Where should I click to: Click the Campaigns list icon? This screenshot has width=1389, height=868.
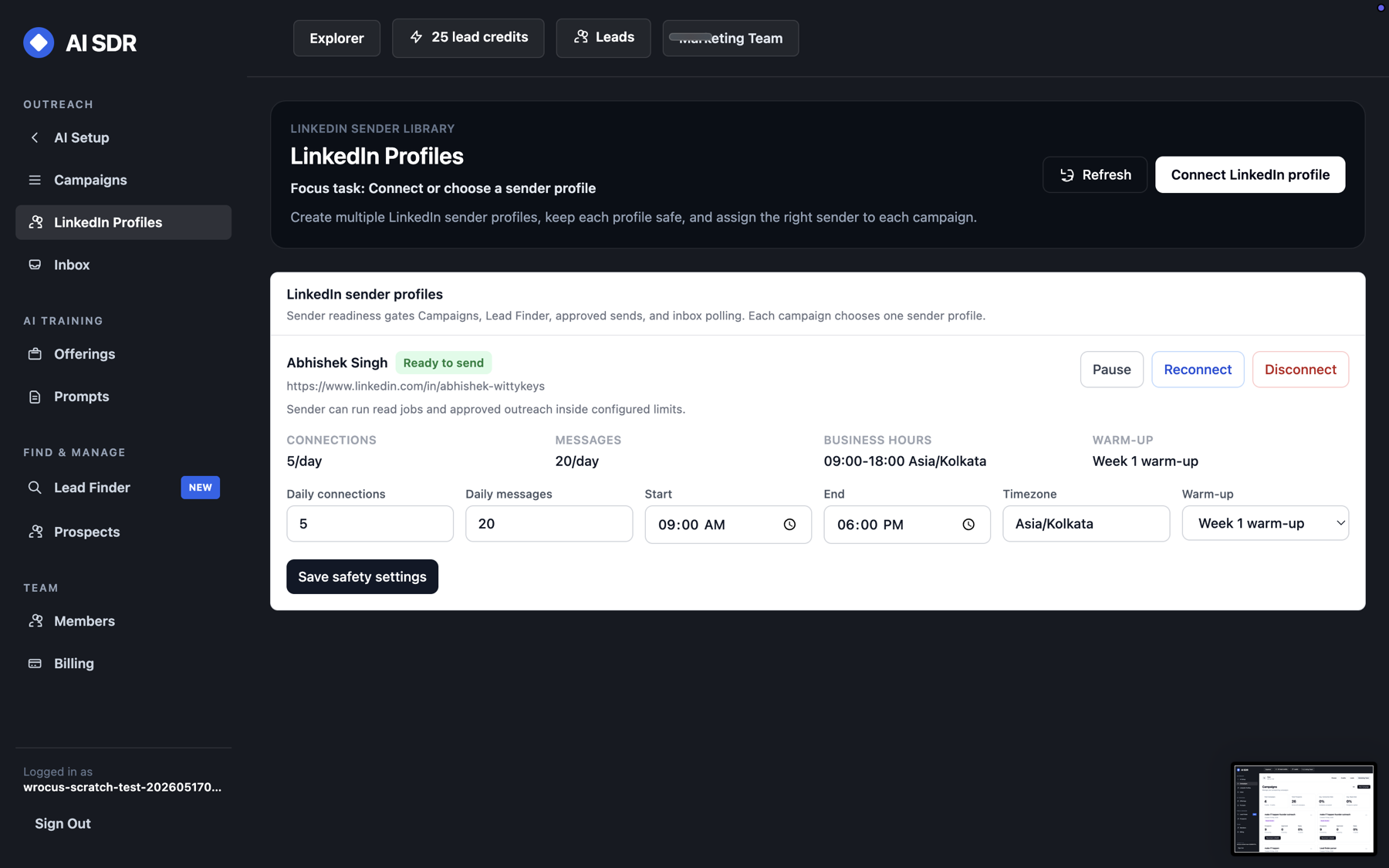coord(35,180)
